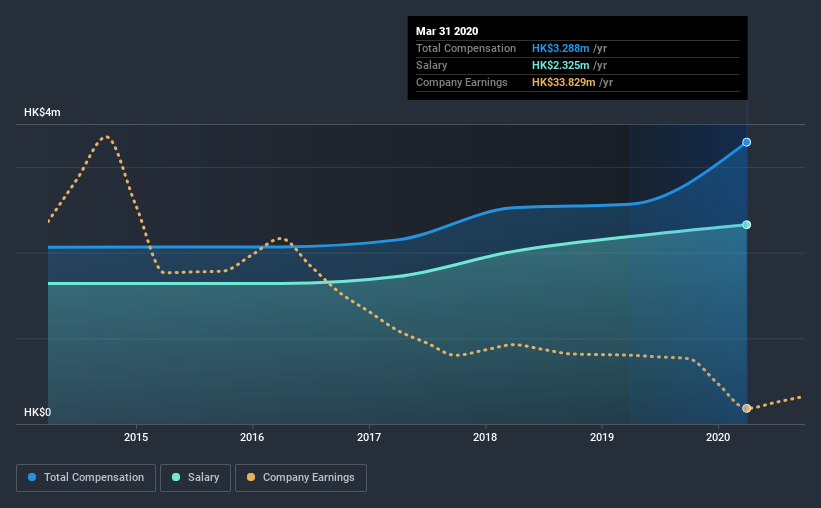Click the blue Total Compensation data point
Viewport: 821px width, 508px height.
pos(747,142)
